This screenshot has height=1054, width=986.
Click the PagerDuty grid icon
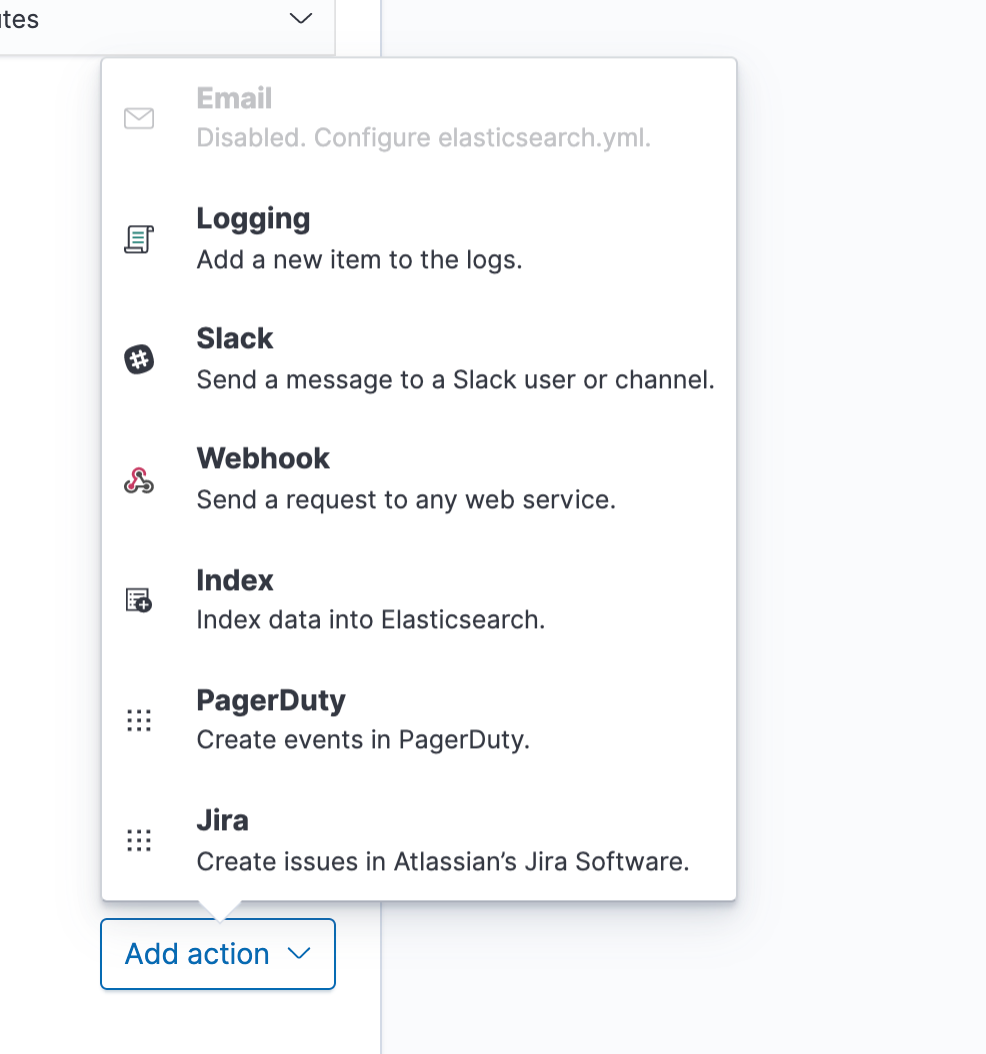pyautogui.click(x=139, y=720)
